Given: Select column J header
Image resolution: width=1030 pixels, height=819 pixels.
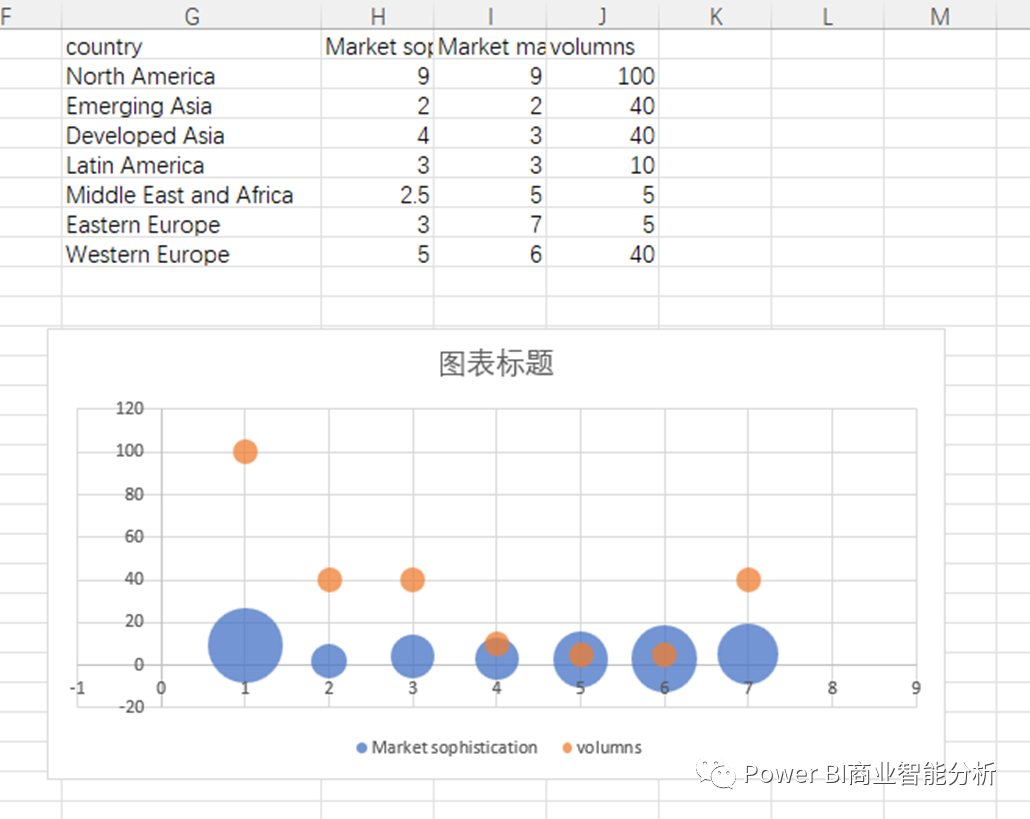Looking at the screenshot, I should click(602, 15).
